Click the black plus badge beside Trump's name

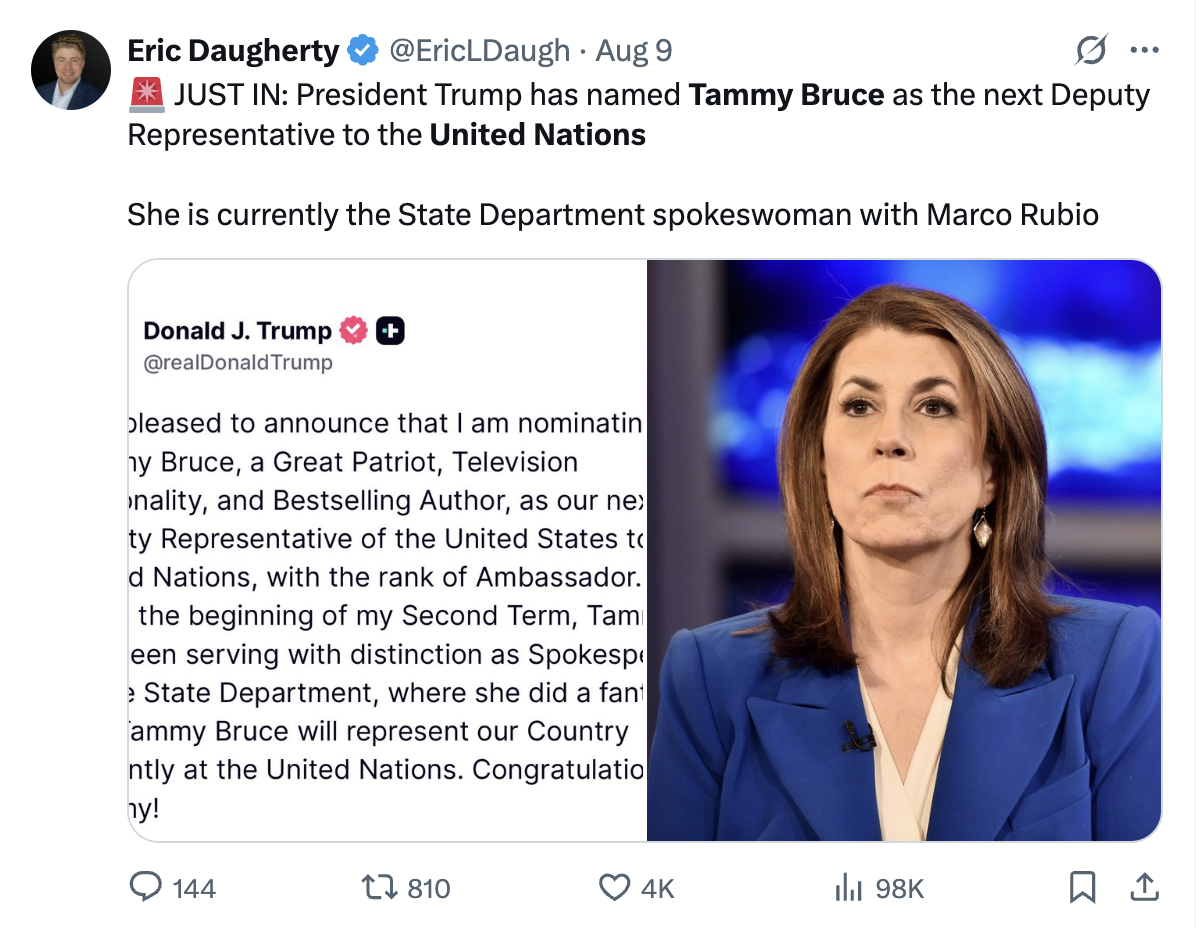click(x=390, y=331)
